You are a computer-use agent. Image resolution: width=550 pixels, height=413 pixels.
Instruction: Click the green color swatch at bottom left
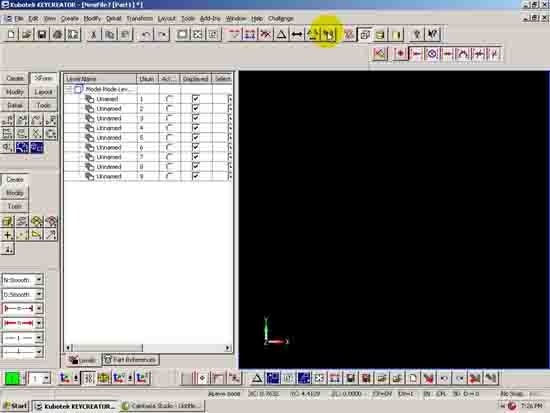coord(12,379)
